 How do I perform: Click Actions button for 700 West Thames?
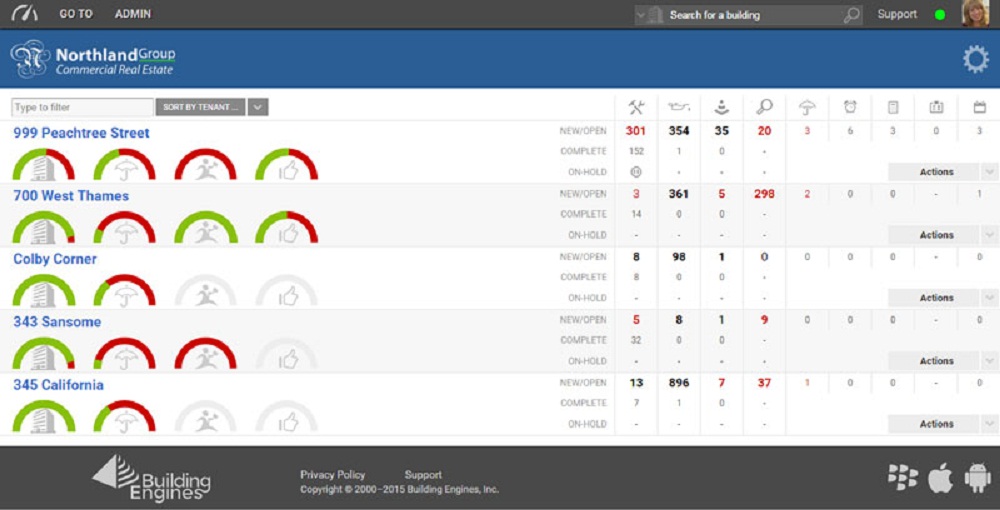(934, 235)
